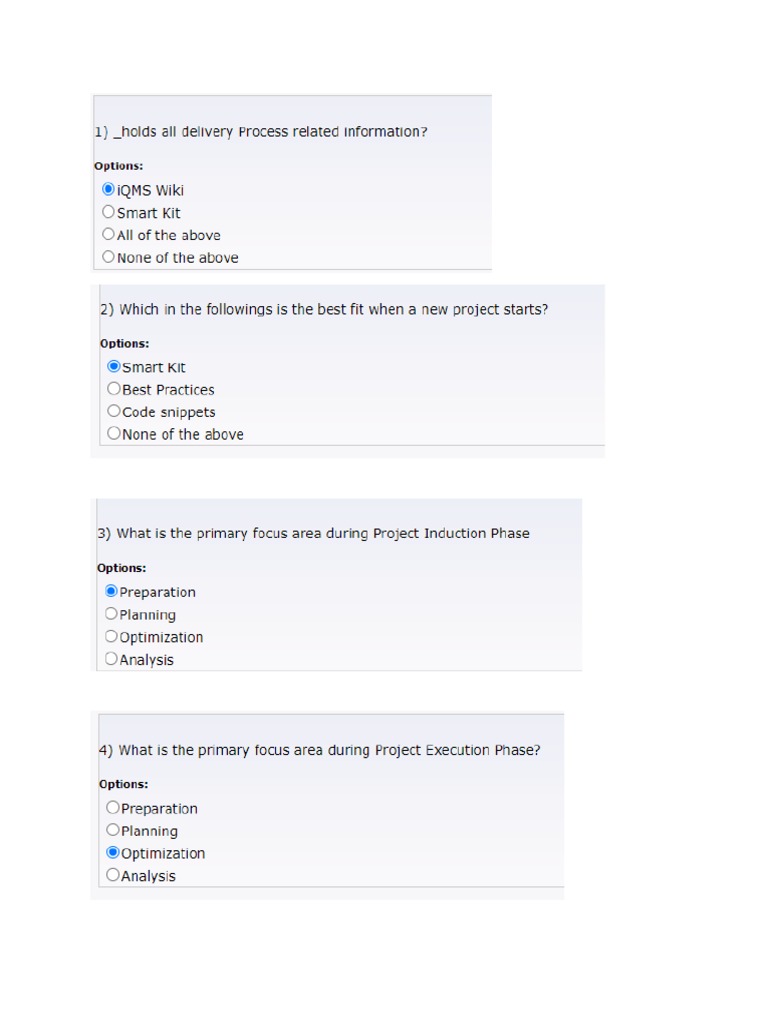
Task: Select Smart Kit for question 2
Action: (114, 366)
